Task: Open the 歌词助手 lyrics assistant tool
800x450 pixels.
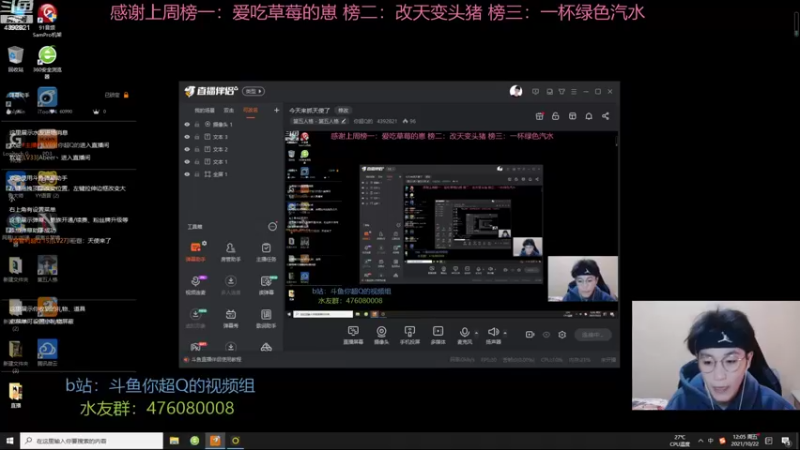Action: (x=266, y=317)
